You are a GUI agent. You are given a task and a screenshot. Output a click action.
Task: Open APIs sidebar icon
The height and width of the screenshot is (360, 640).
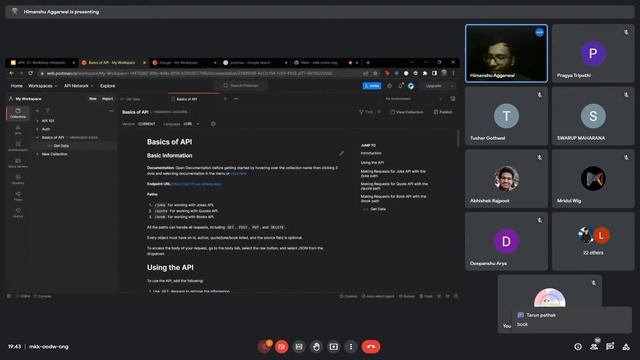(x=18, y=130)
